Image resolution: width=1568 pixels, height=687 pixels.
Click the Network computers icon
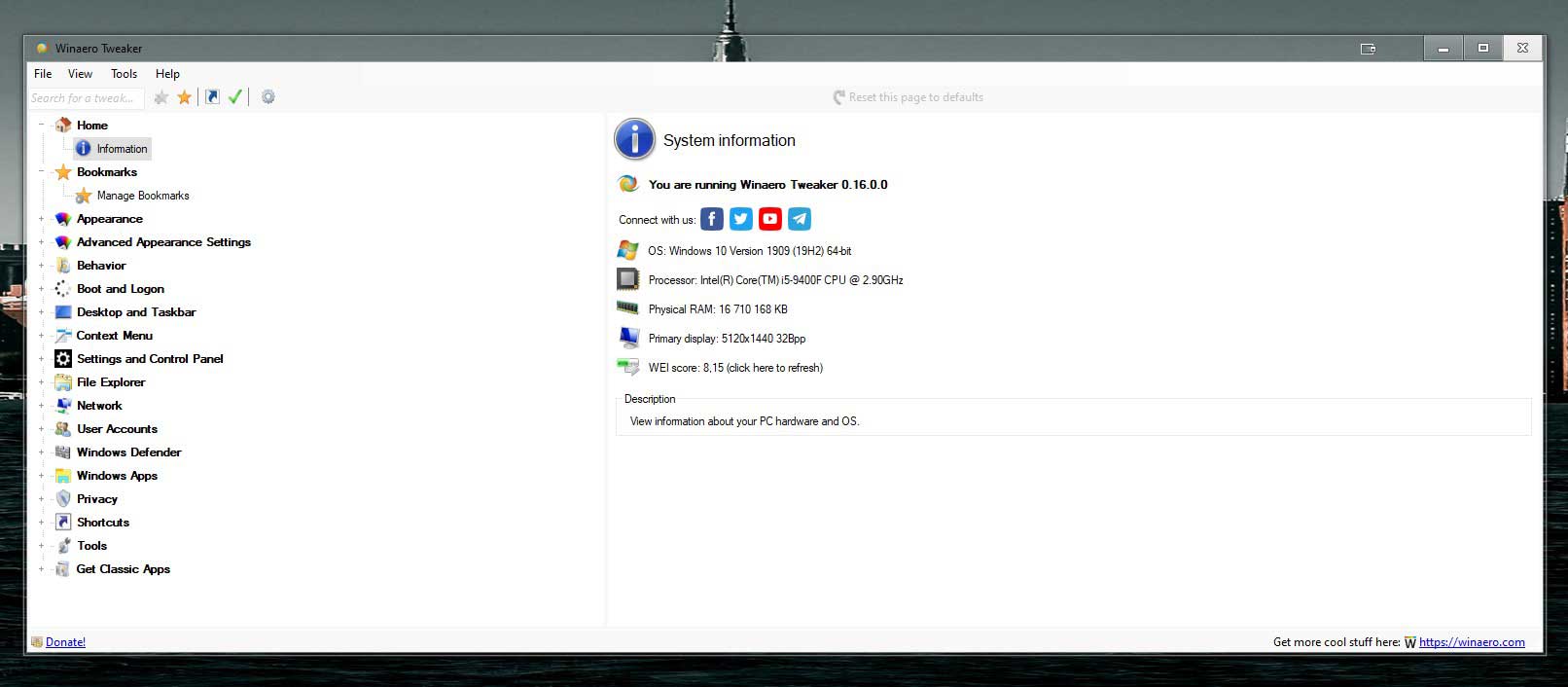pyautogui.click(x=63, y=406)
